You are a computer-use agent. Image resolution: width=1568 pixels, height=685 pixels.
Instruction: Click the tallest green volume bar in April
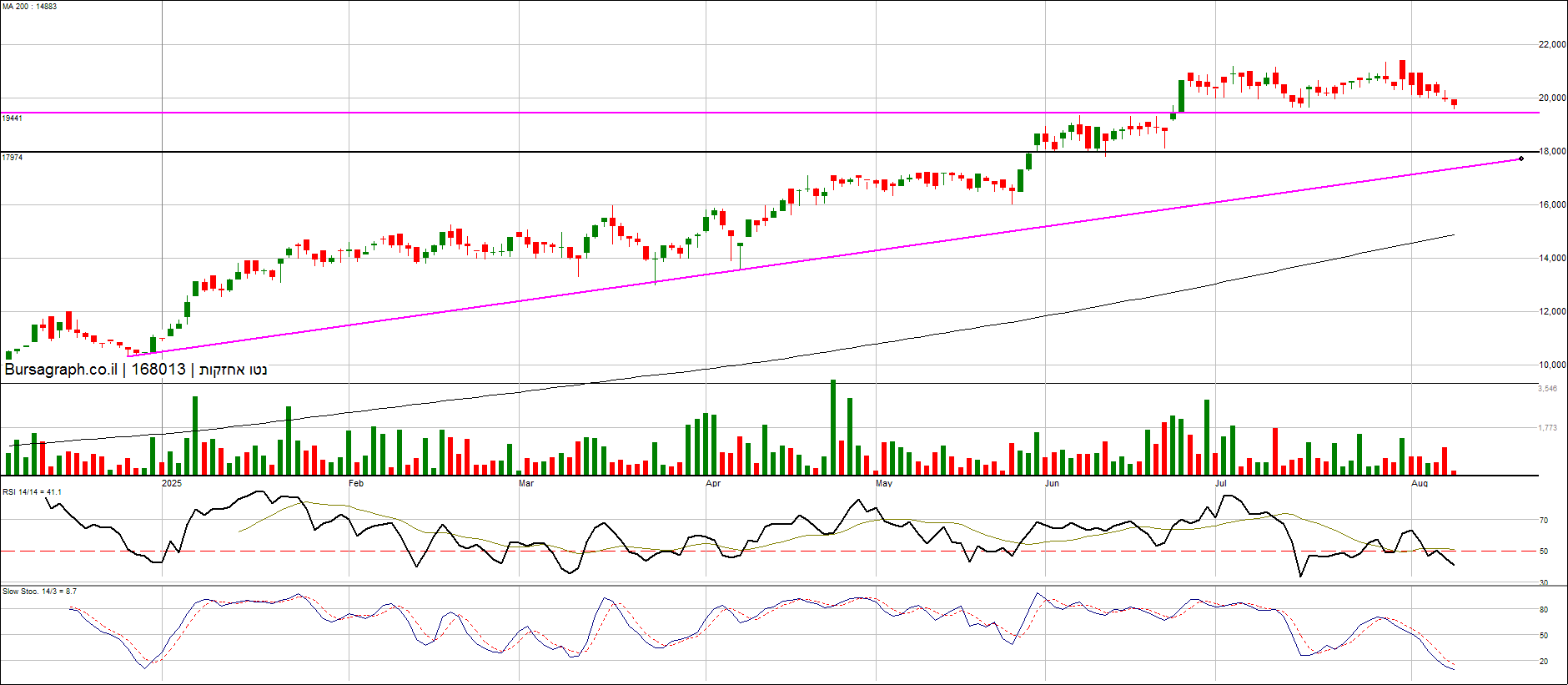point(833,428)
